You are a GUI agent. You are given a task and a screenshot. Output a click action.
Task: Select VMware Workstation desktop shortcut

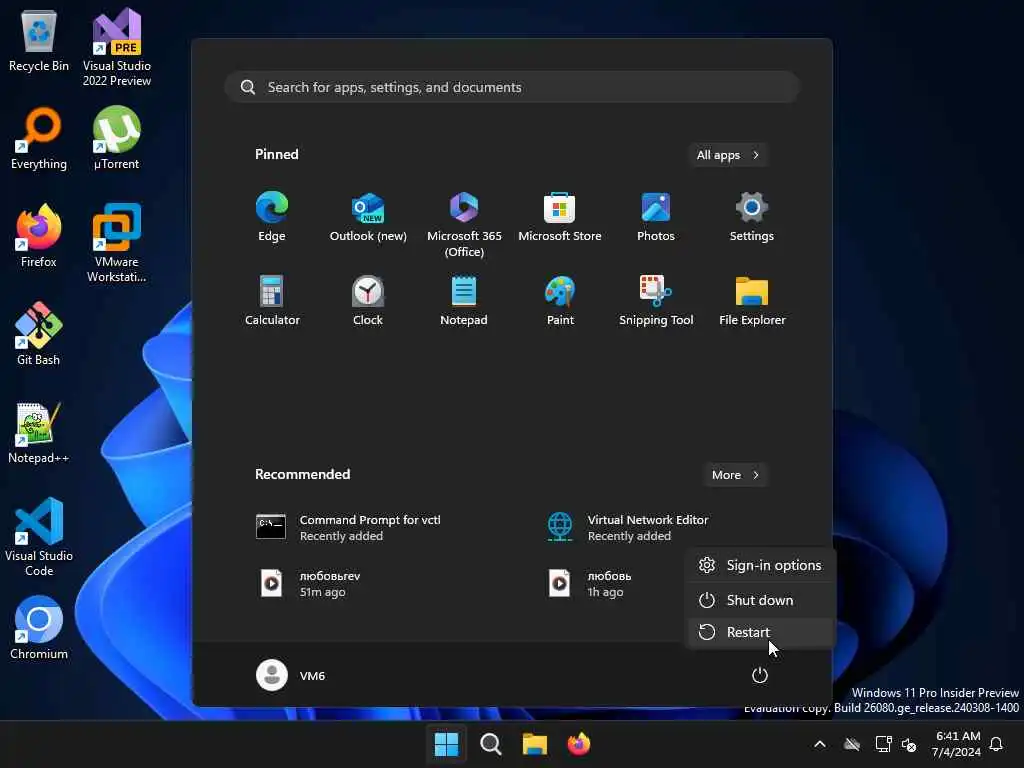click(x=117, y=243)
